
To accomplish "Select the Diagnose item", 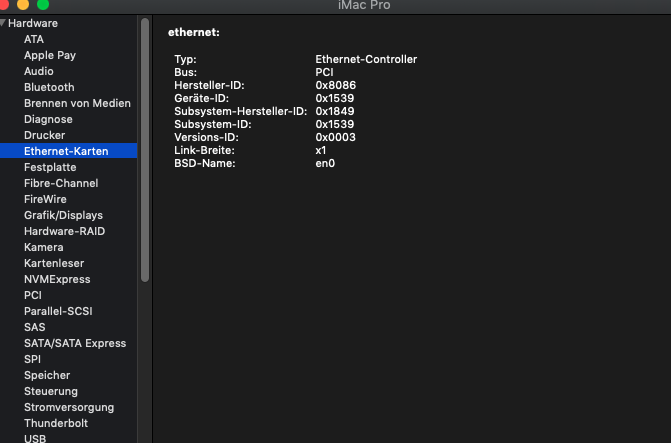I will click(x=48, y=119).
